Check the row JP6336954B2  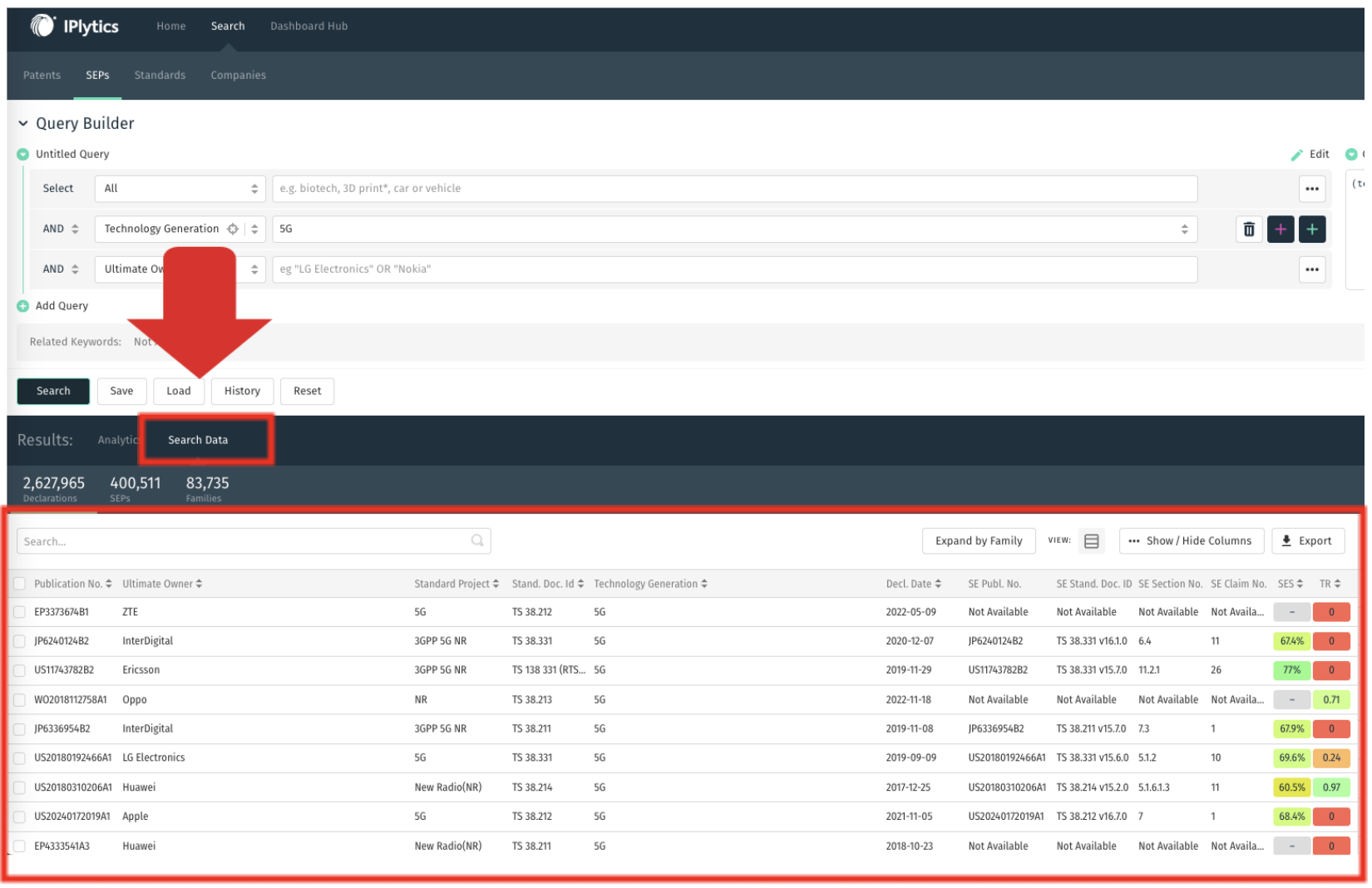19,729
